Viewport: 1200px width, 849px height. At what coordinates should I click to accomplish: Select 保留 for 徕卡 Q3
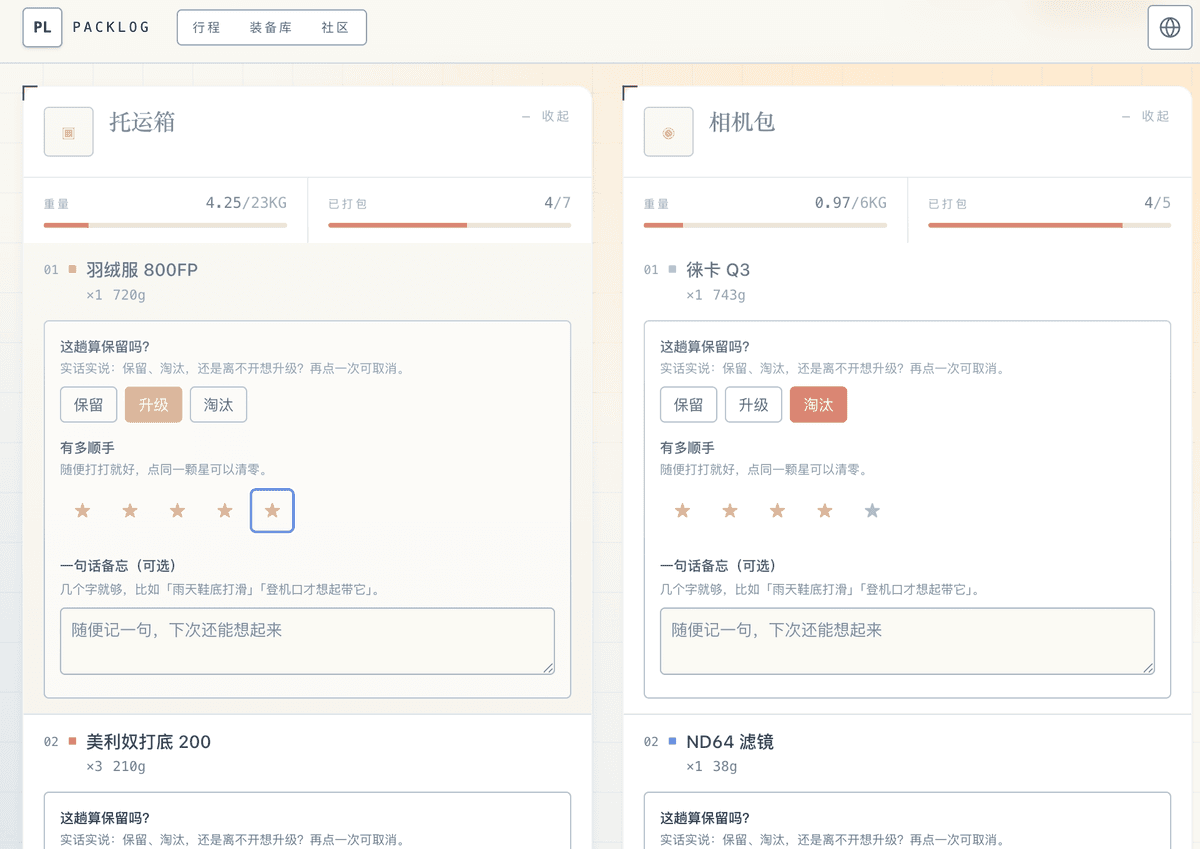689,405
